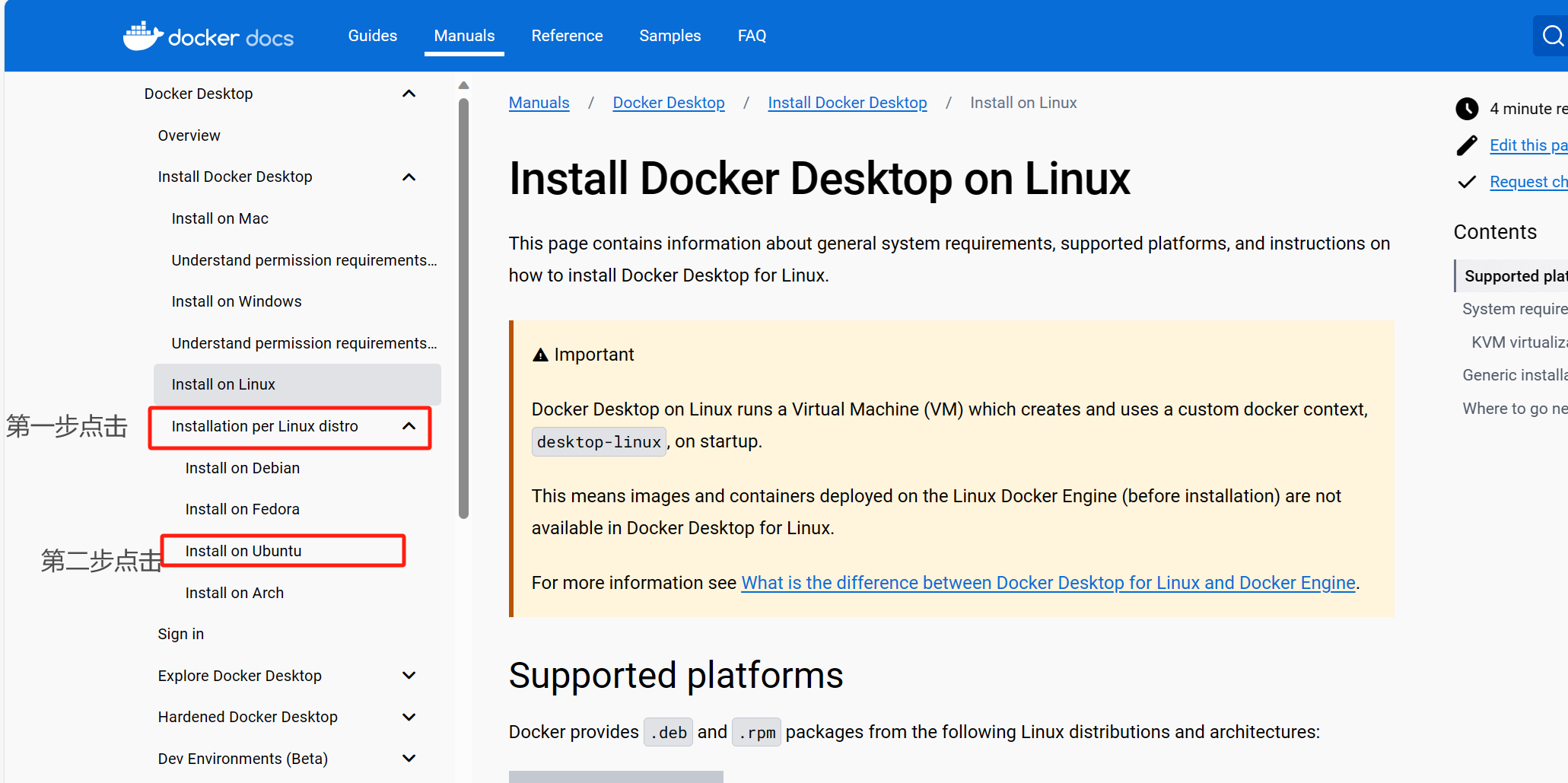The height and width of the screenshot is (783, 1568).
Task: Select Install on Windows
Action: tap(237, 301)
